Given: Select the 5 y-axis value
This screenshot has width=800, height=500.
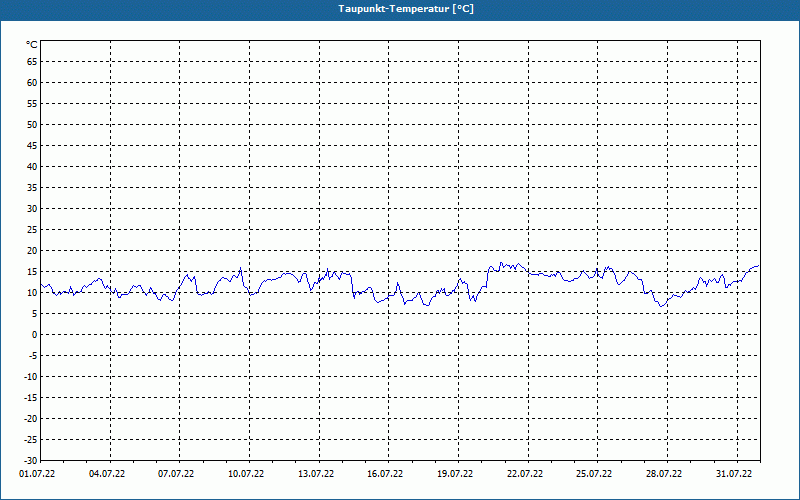Looking at the screenshot, I should click(x=35, y=314).
